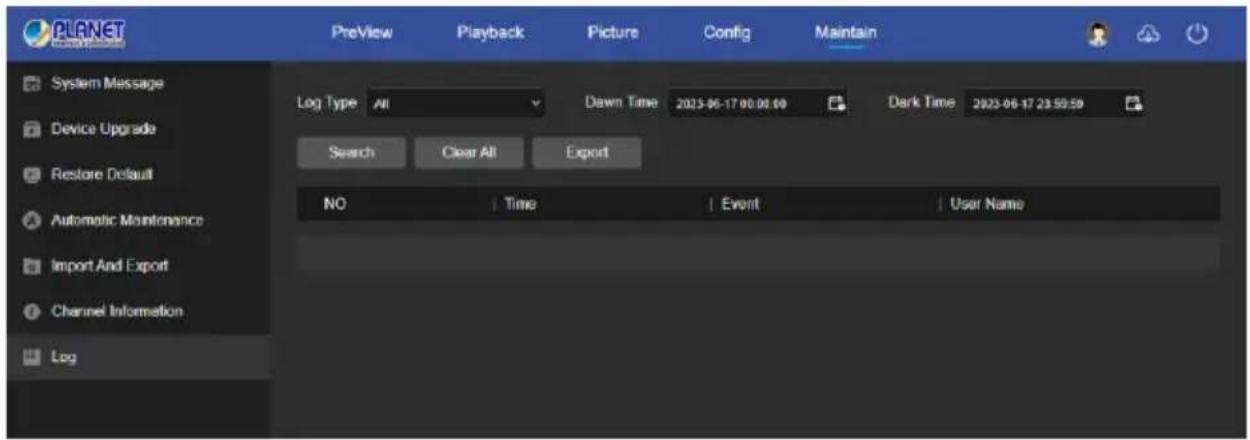Open the Dark Time calendar picker
This screenshot has width=1250, height=440.
1132,103
